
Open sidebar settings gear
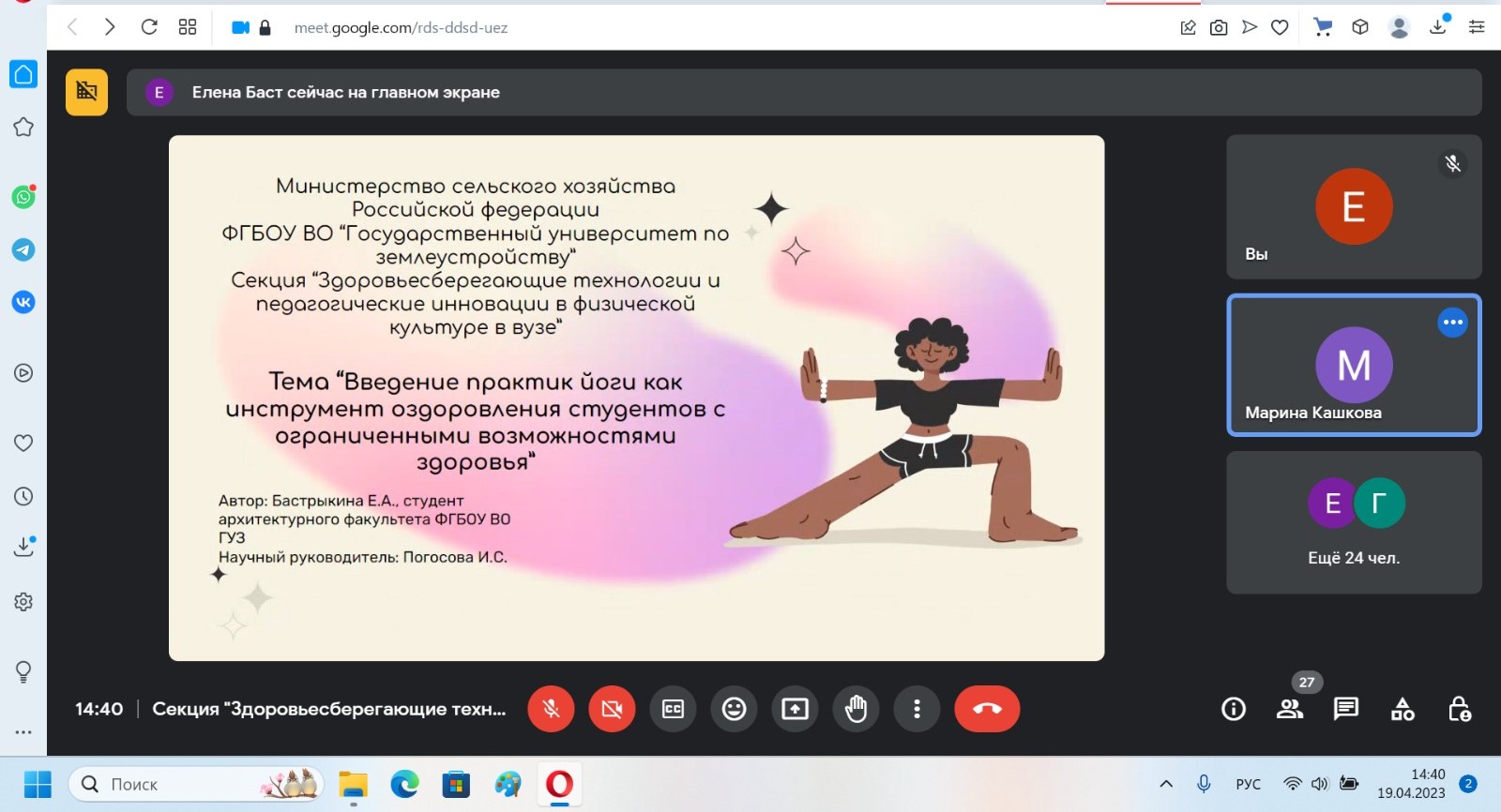coord(23,602)
